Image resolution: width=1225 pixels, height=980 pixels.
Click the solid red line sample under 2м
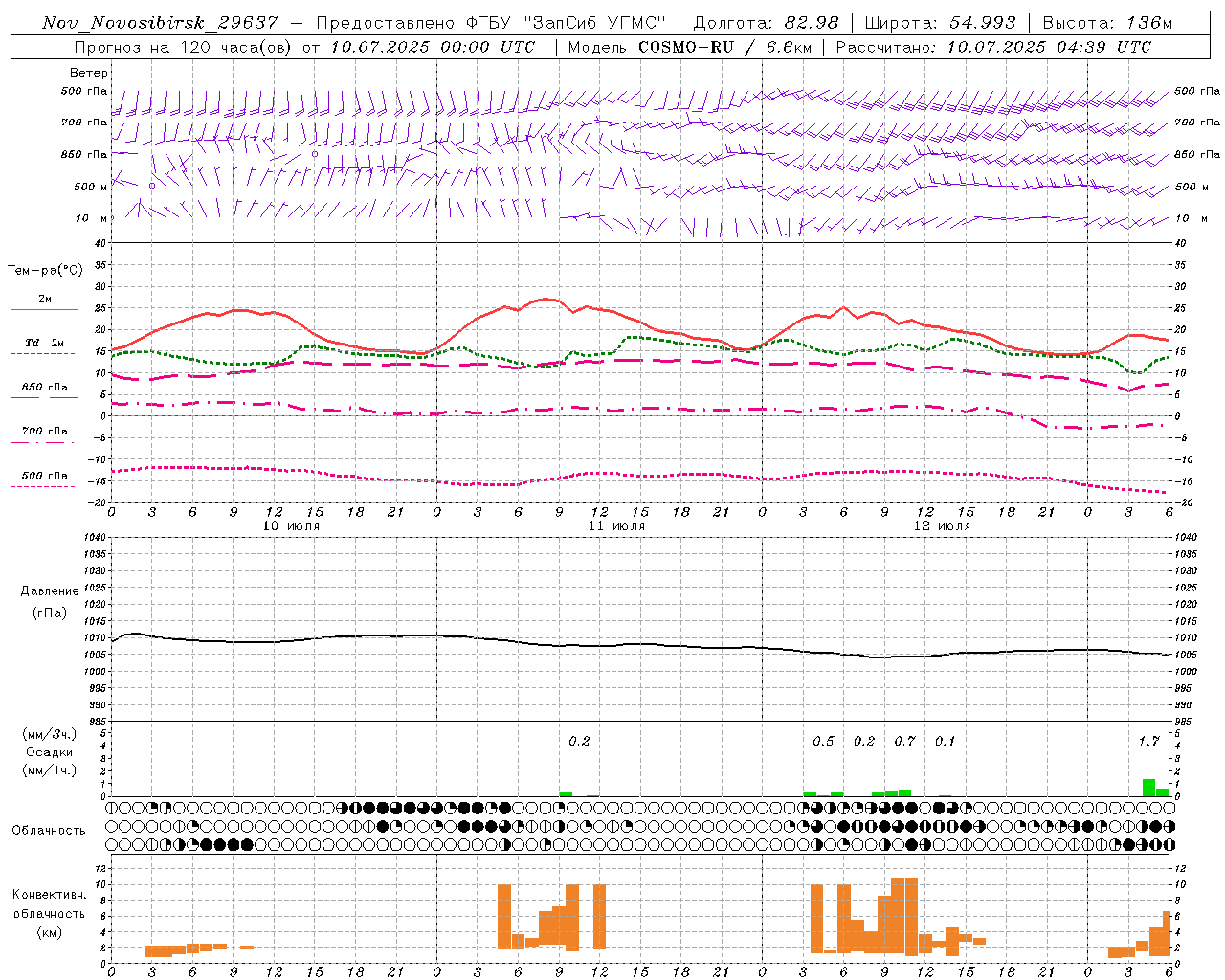[44, 310]
